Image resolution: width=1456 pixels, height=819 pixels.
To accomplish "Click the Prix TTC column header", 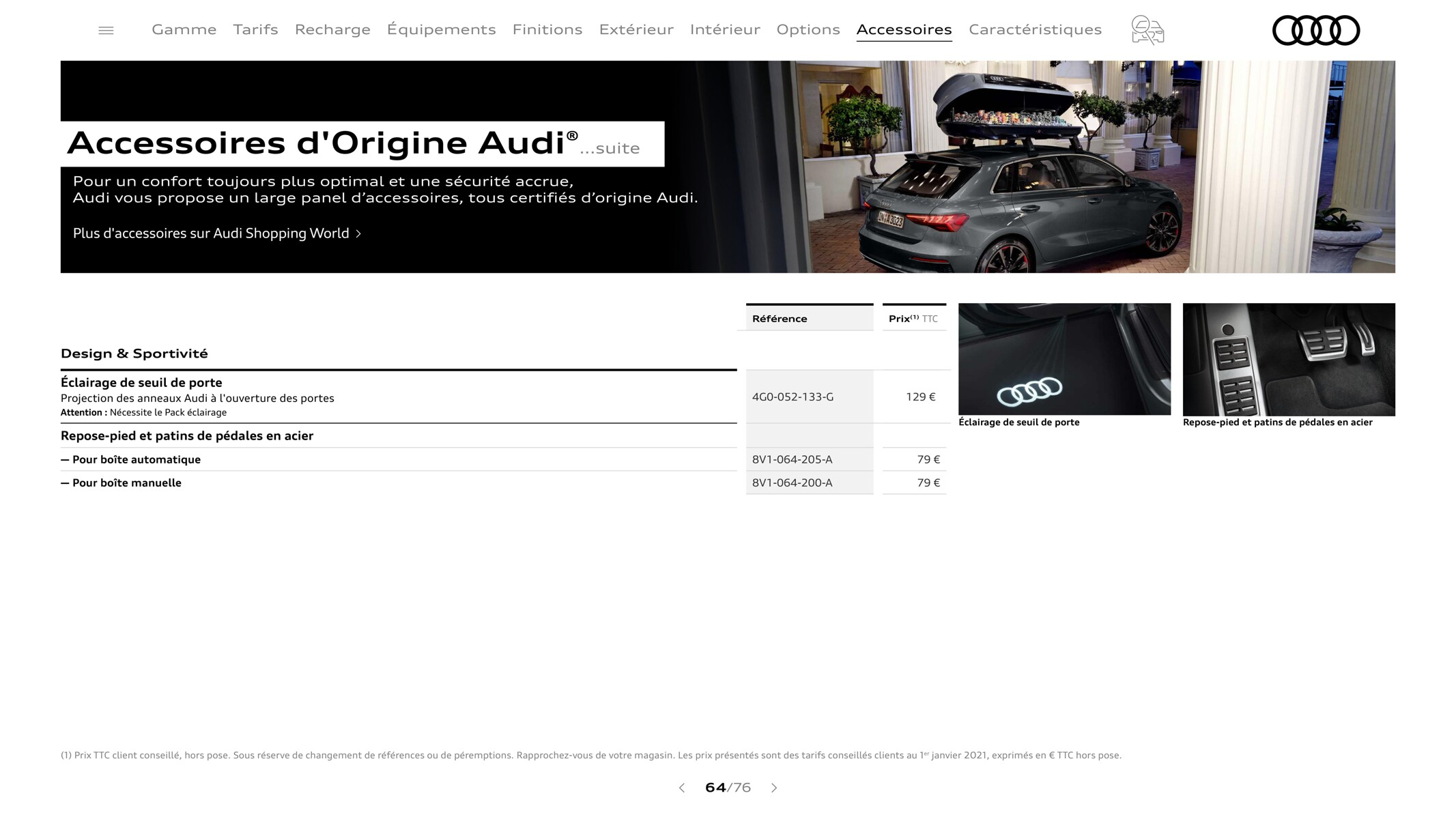I will click(x=914, y=318).
